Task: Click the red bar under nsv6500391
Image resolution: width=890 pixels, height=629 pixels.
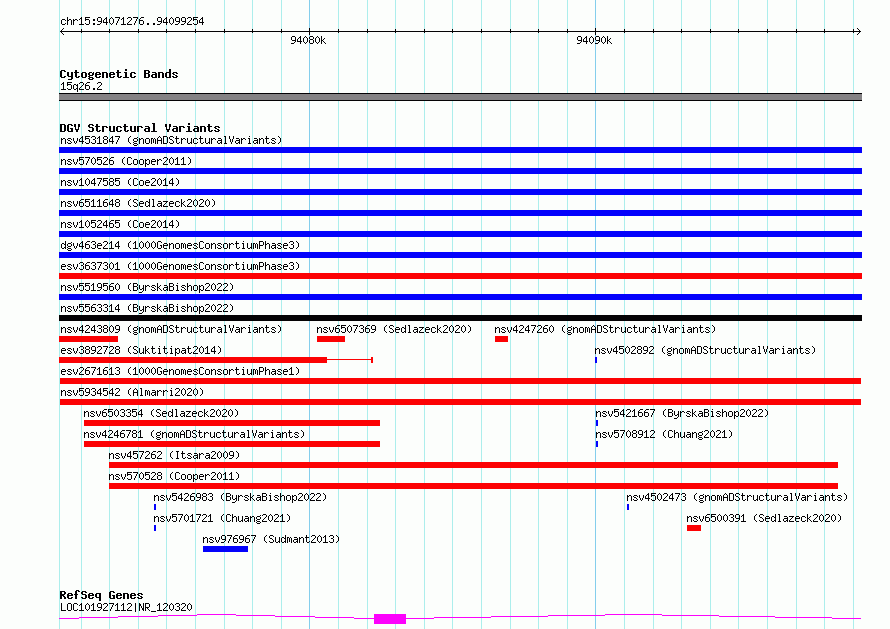Action: tap(694, 528)
